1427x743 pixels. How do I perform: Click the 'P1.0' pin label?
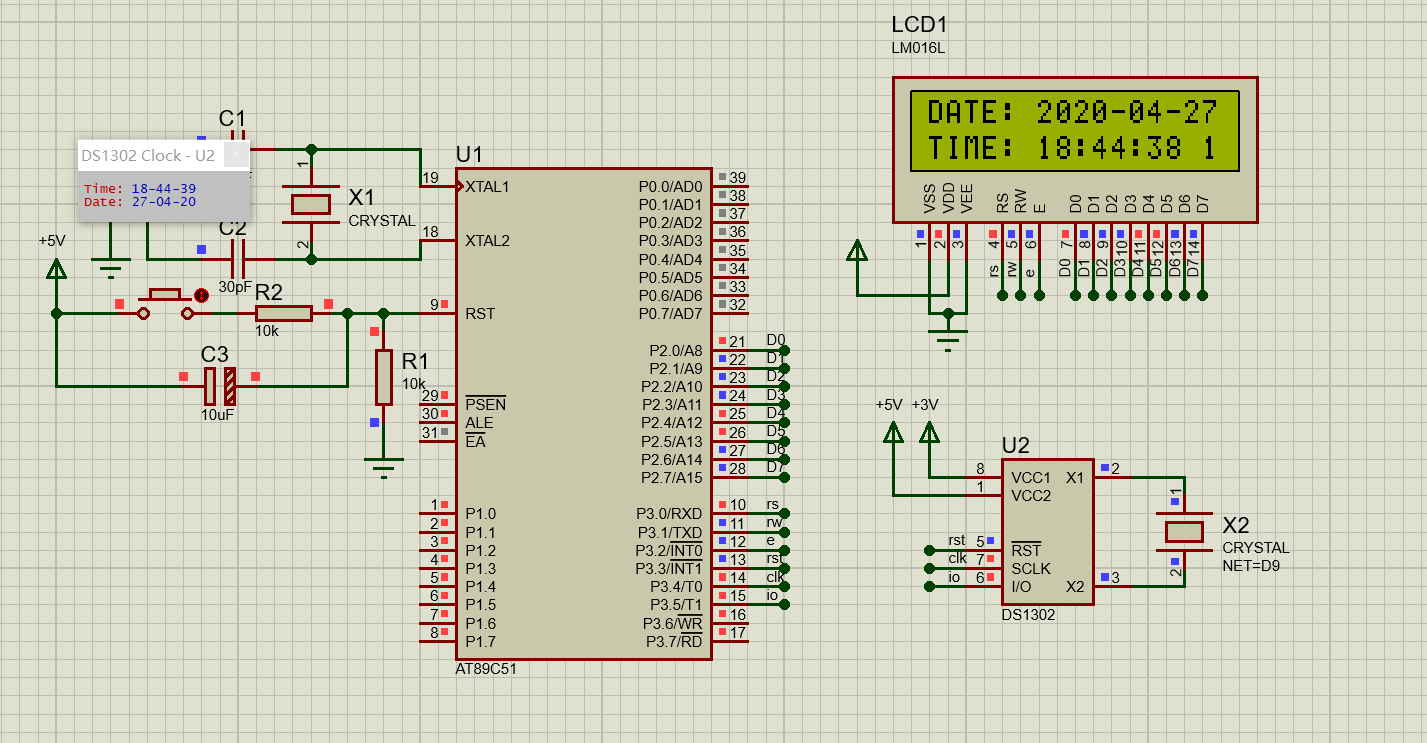480,514
